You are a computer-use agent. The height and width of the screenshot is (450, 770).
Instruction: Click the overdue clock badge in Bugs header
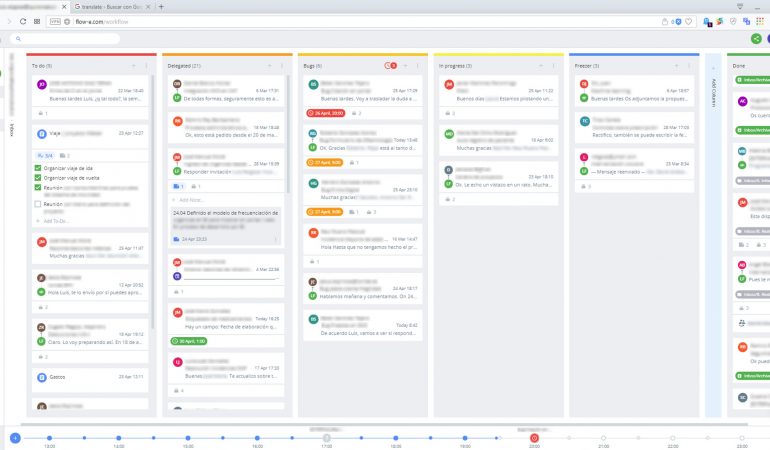[391, 65]
